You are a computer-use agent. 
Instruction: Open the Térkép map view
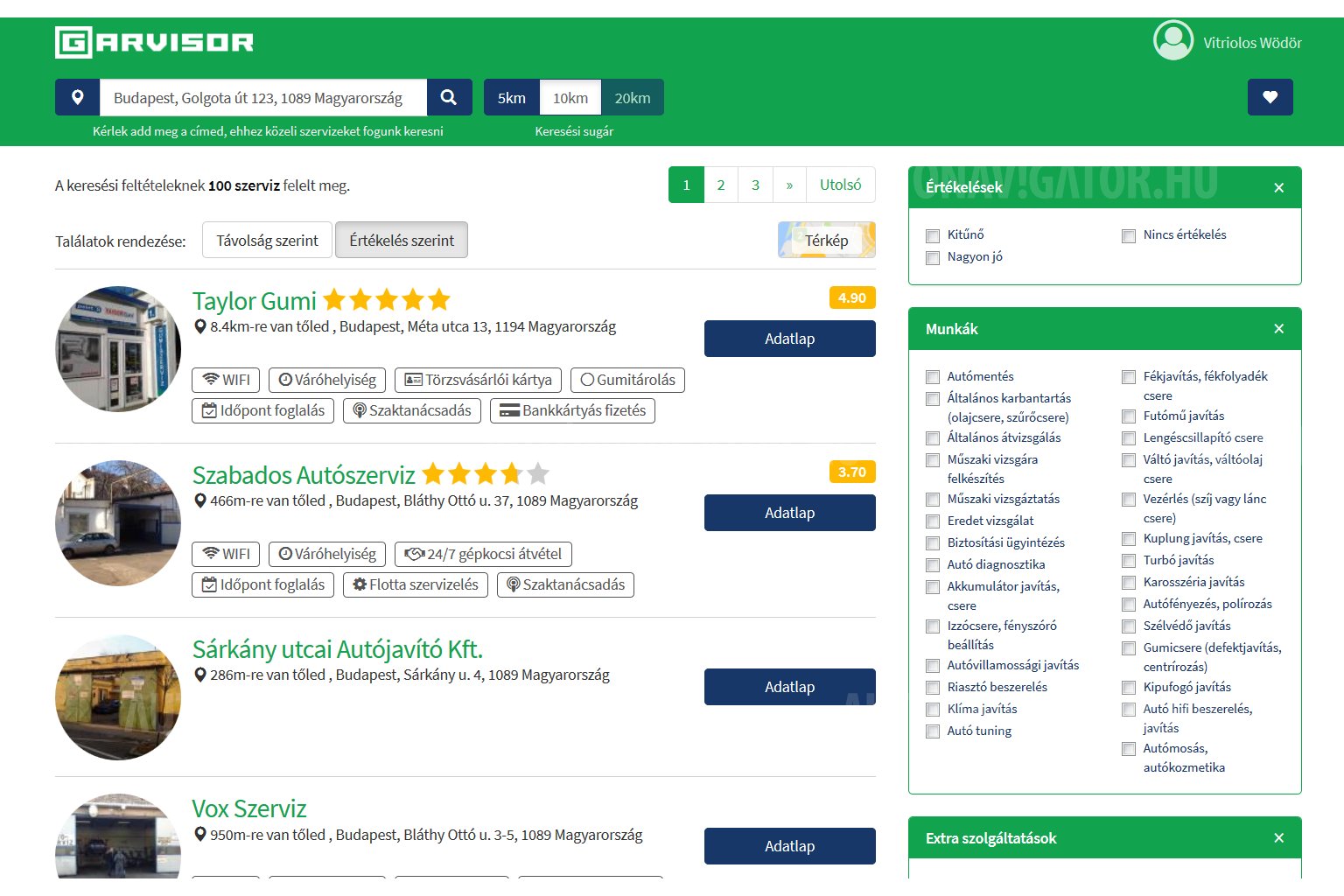826,240
